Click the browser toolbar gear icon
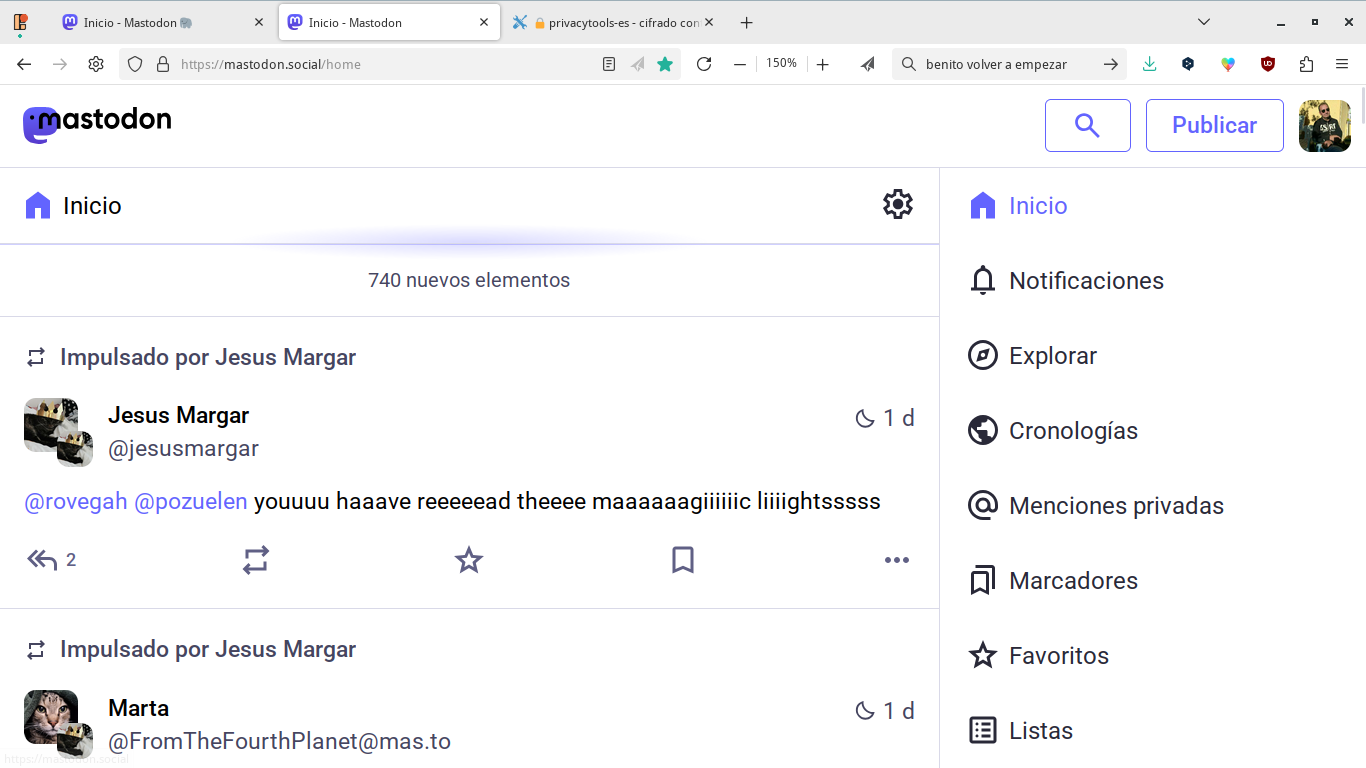 click(96, 64)
